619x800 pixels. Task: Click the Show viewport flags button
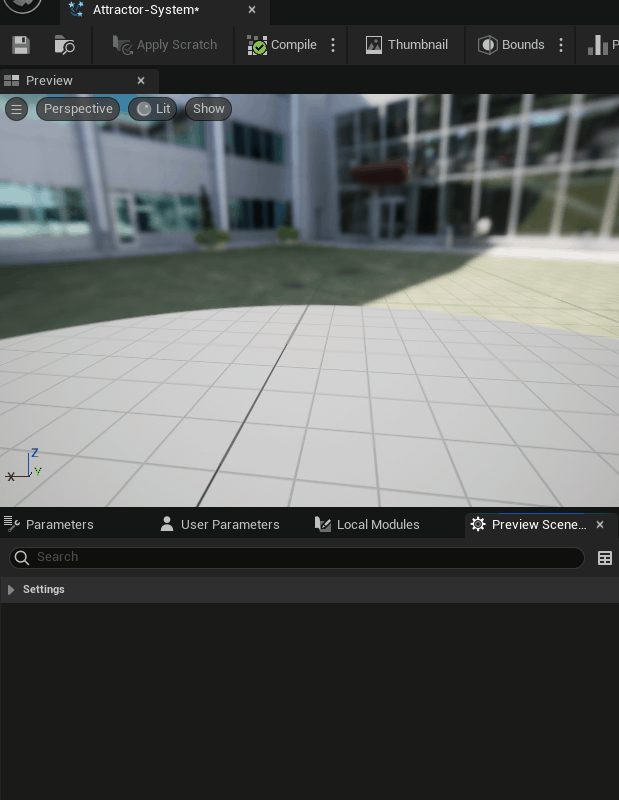point(208,109)
